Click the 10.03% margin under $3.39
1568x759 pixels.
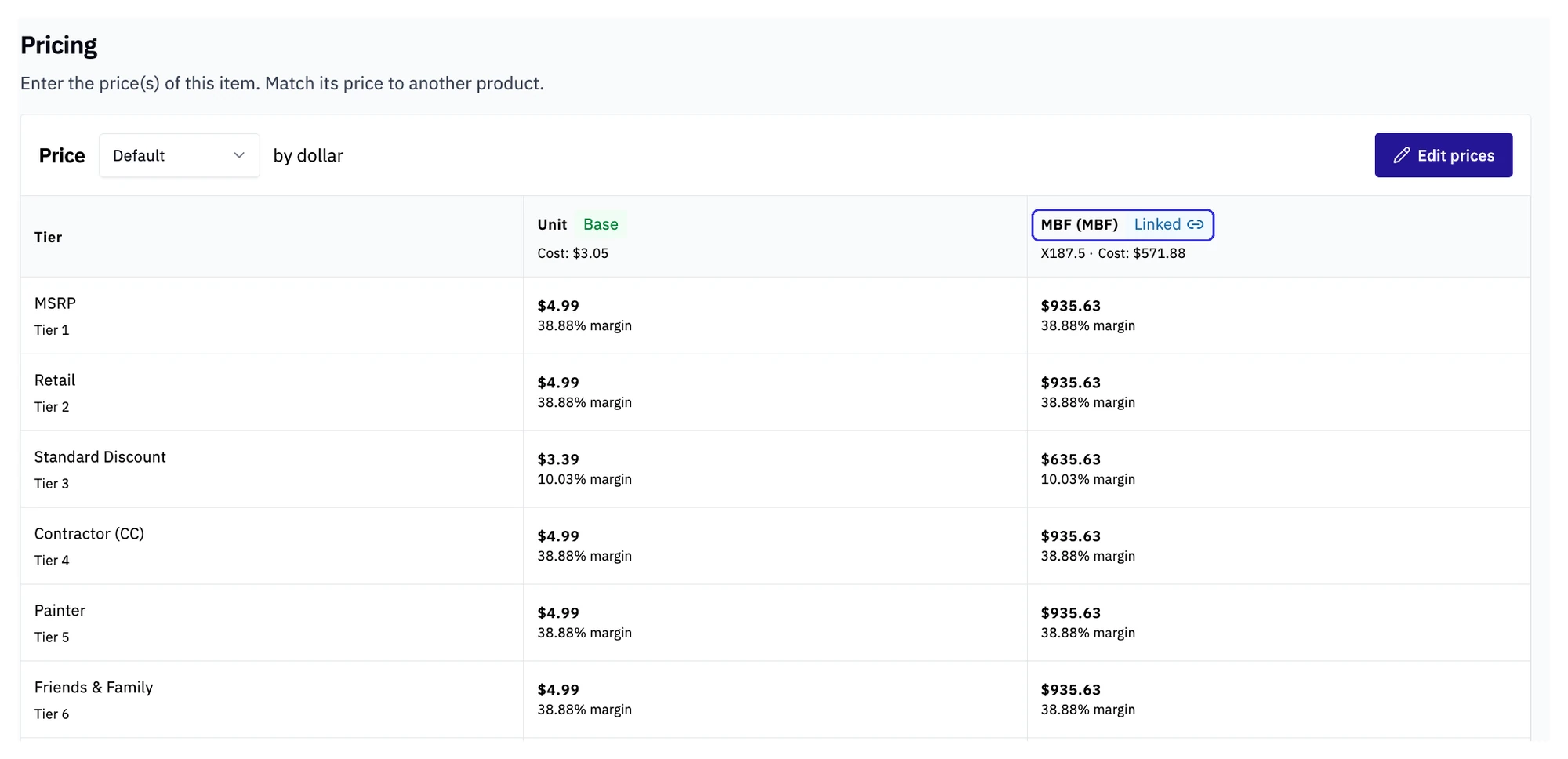[584, 479]
